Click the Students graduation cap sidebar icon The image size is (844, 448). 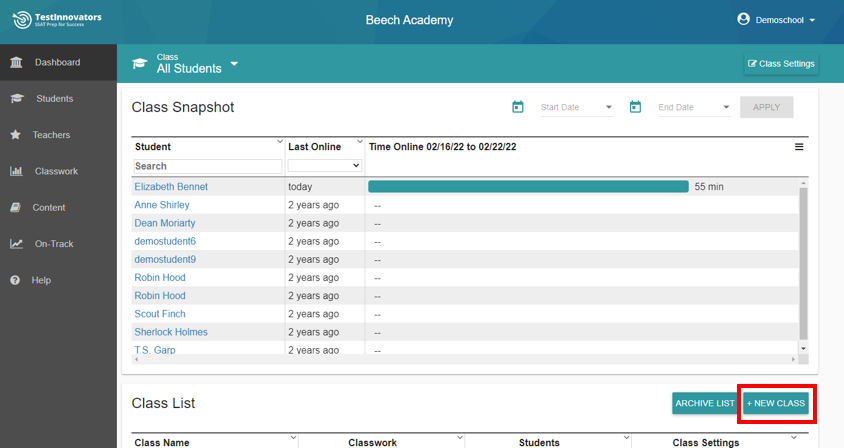17,99
